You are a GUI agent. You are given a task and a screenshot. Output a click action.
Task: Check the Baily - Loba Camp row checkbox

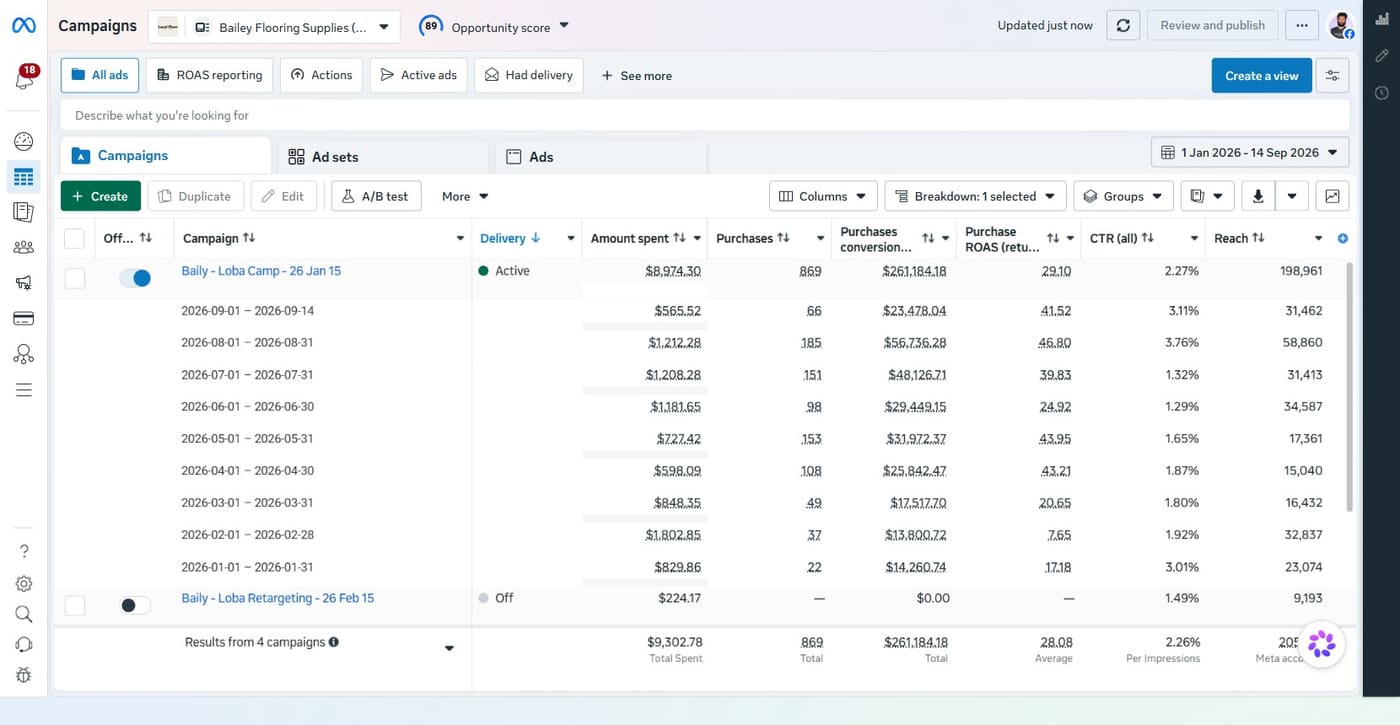[x=75, y=279]
